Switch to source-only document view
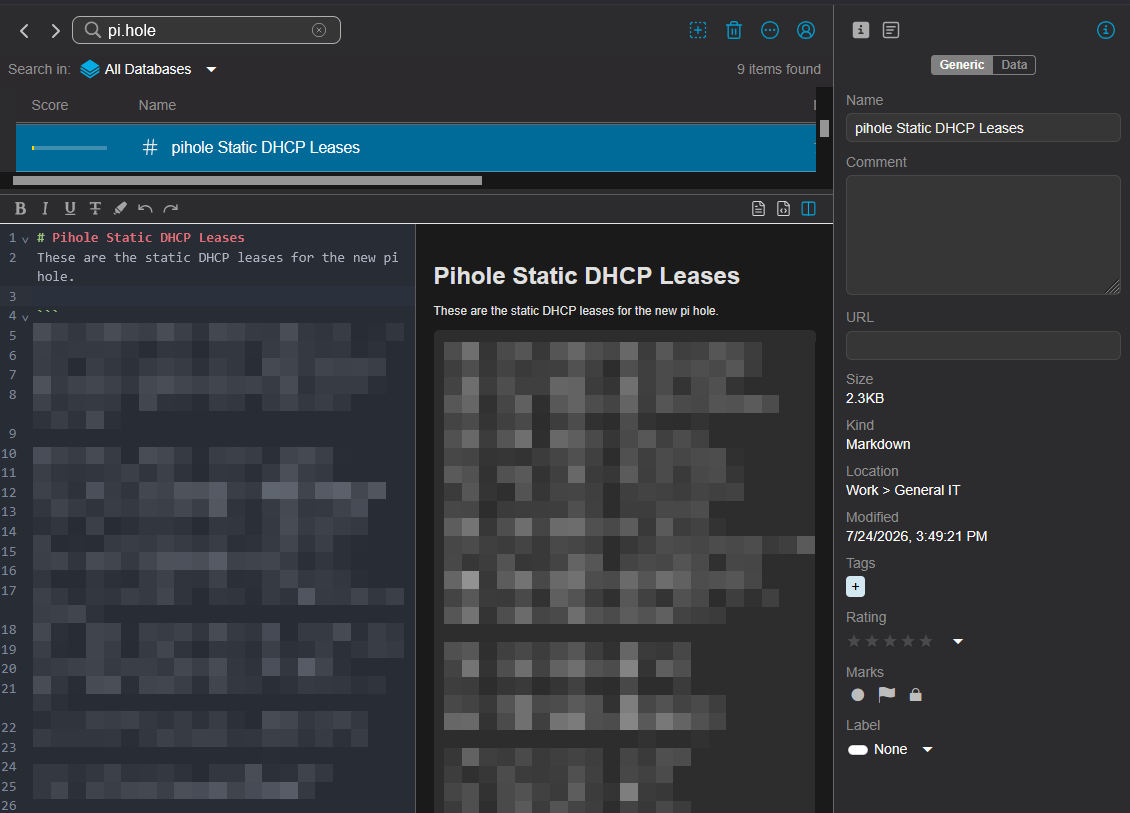 (758, 208)
